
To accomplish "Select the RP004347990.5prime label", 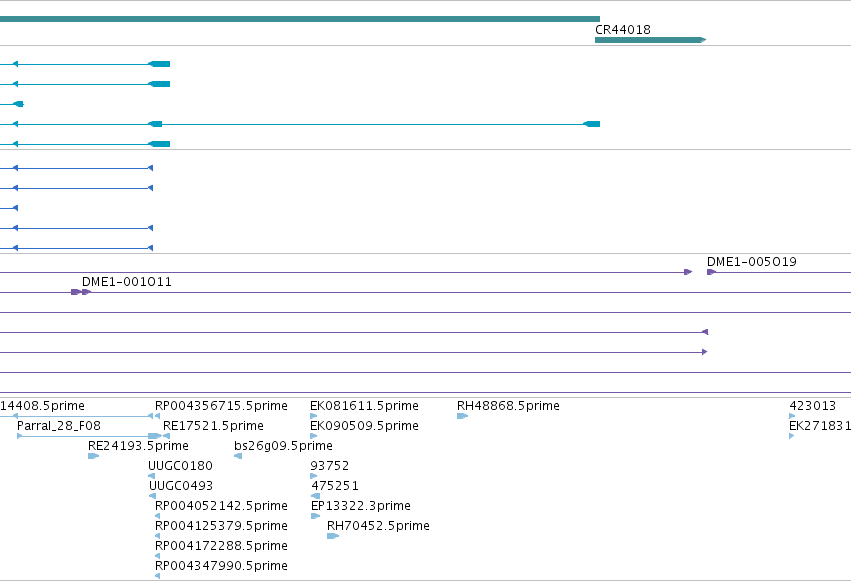I will tap(221, 566).
